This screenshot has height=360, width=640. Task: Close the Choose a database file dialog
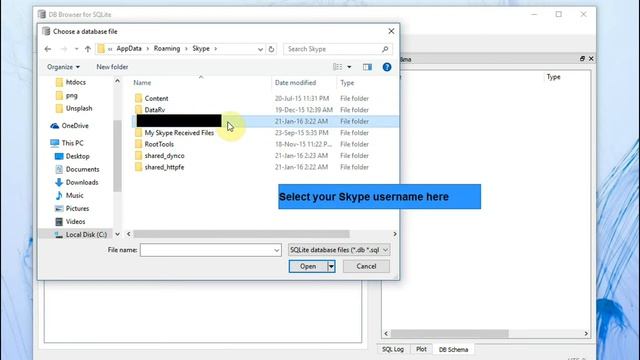click(x=391, y=31)
